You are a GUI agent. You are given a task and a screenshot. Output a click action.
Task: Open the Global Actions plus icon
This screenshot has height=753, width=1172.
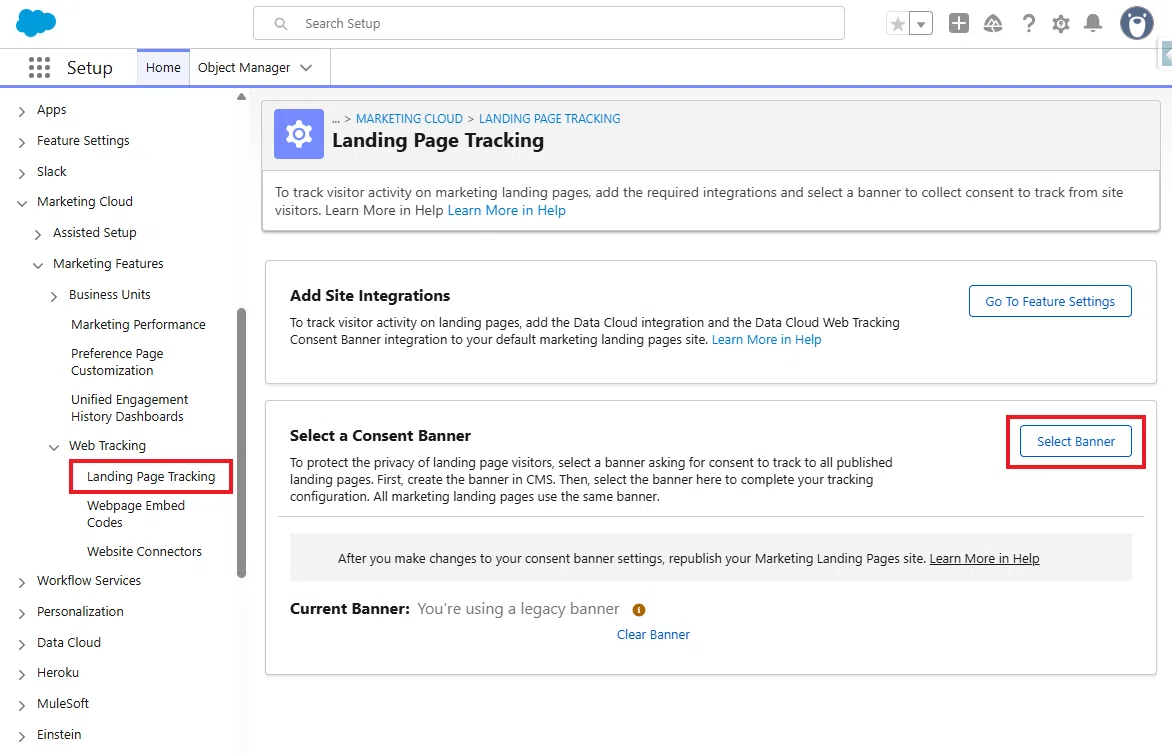958,23
